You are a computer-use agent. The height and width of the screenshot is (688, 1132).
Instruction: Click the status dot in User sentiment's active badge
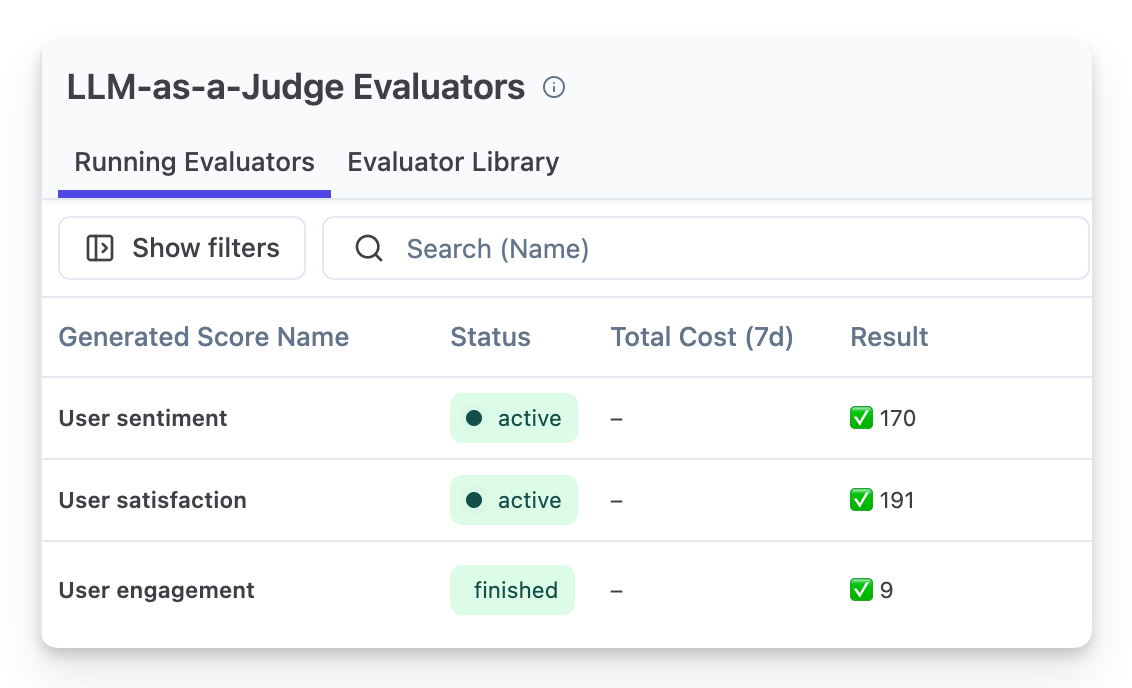pos(477,418)
